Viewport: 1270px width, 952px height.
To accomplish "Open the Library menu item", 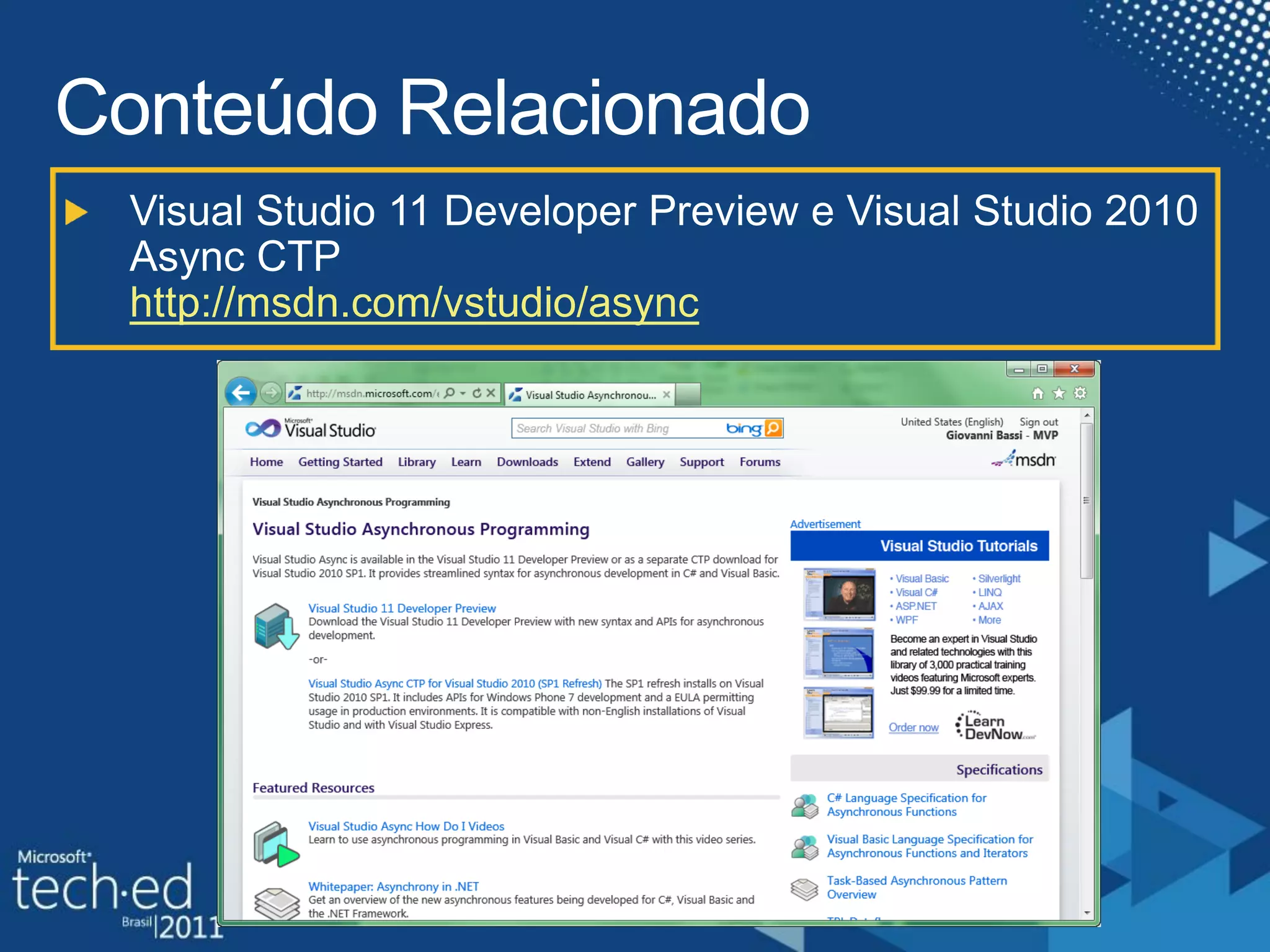I will point(417,462).
